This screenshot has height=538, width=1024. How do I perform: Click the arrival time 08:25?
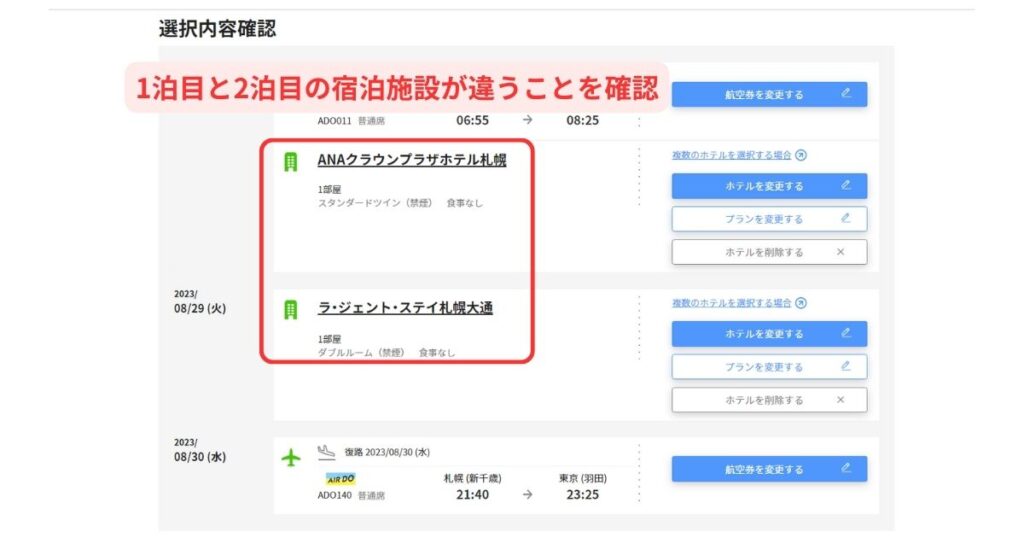[x=583, y=120]
